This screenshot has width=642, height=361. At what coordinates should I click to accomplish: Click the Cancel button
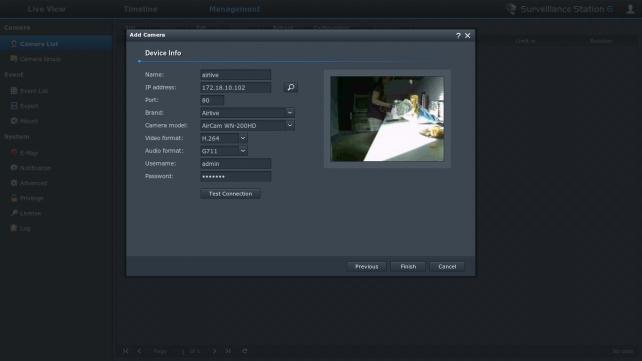pyautogui.click(x=447, y=266)
